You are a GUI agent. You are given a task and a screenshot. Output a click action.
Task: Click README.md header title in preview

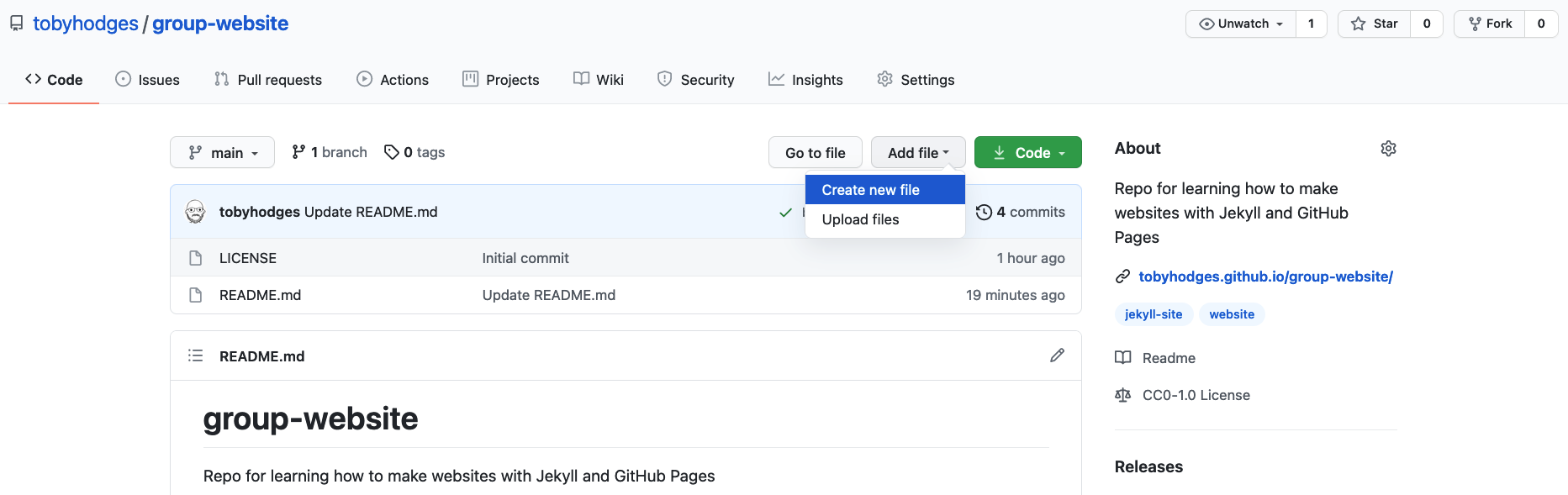(262, 356)
